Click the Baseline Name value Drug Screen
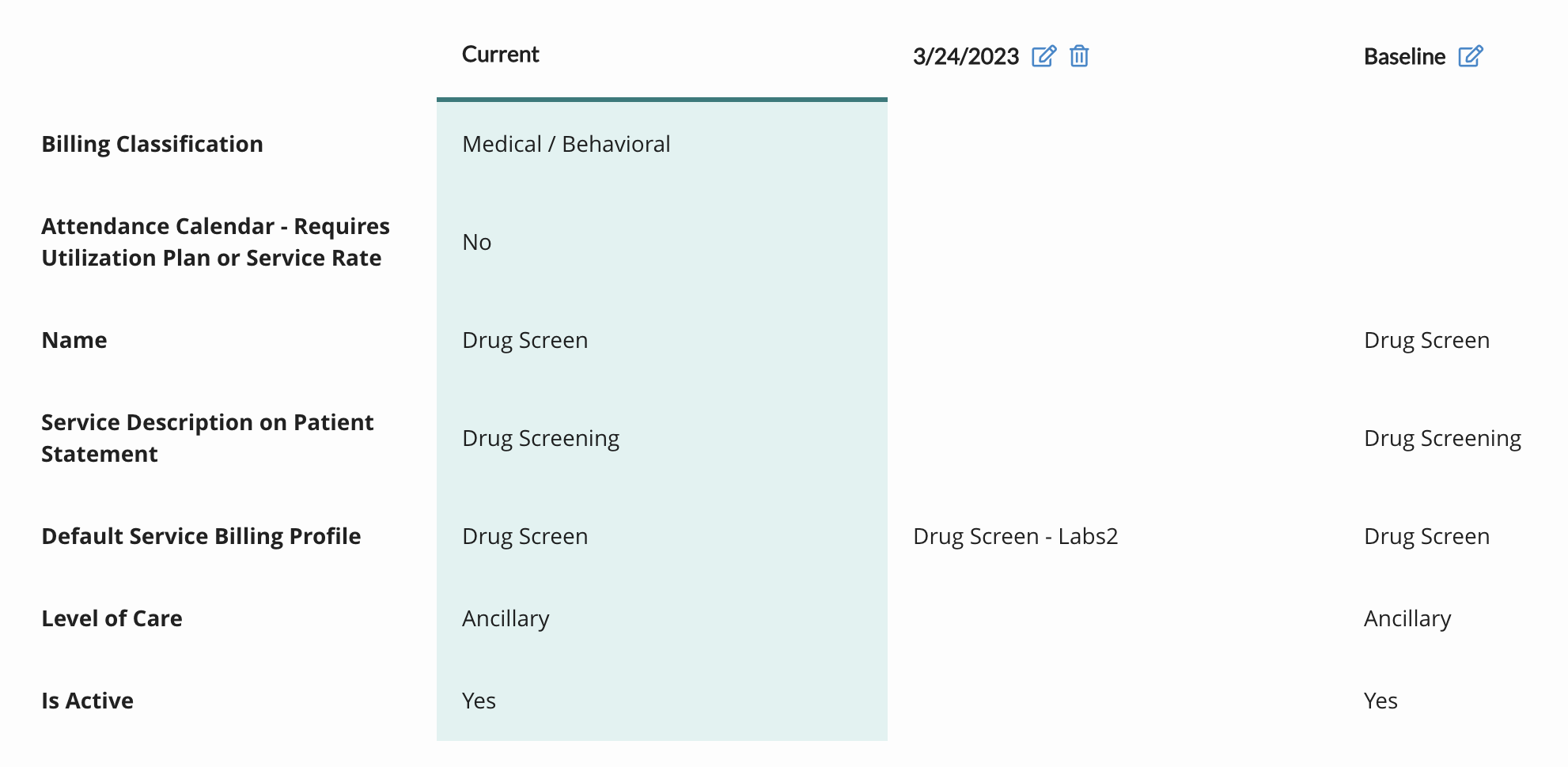 point(1427,340)
